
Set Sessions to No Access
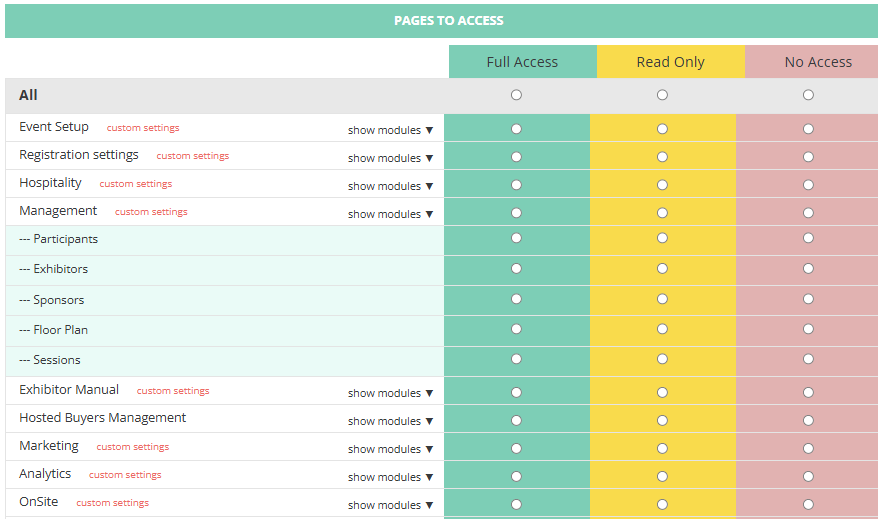point(808,358)
